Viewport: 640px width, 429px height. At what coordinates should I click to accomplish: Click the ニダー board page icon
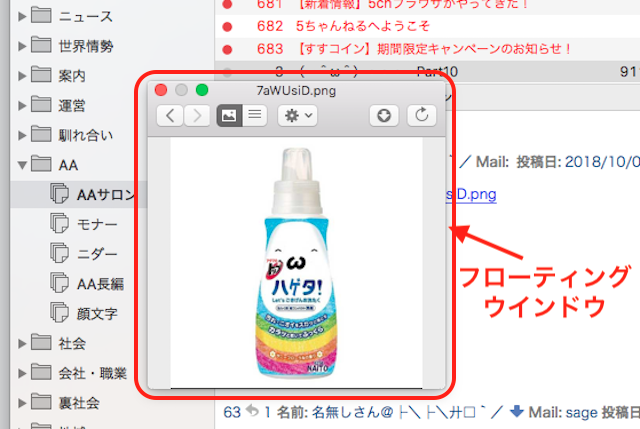(x=60, y=253)
